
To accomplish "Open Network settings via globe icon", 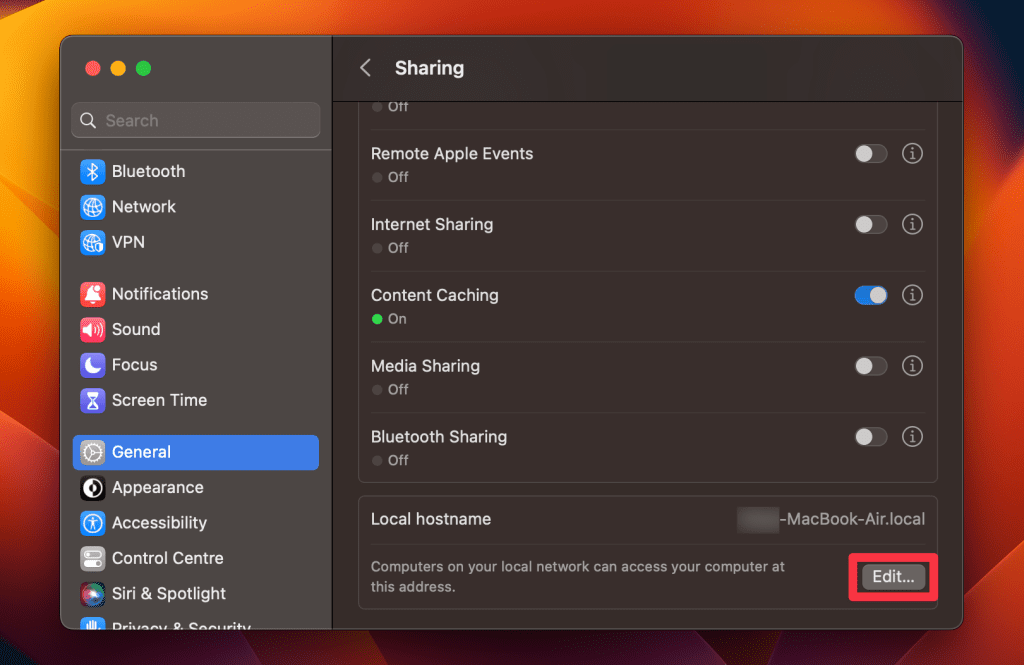I will pos(93,207).
